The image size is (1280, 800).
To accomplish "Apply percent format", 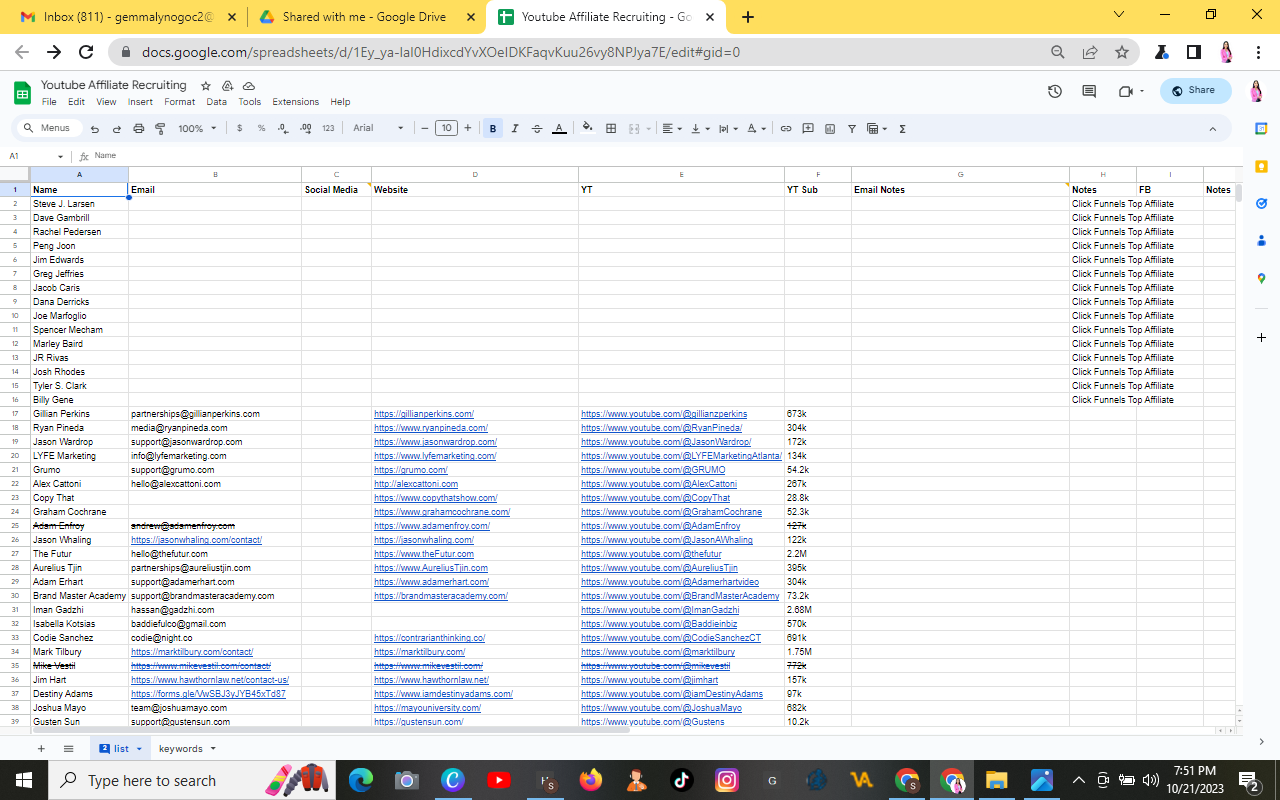I will (261, 128).
